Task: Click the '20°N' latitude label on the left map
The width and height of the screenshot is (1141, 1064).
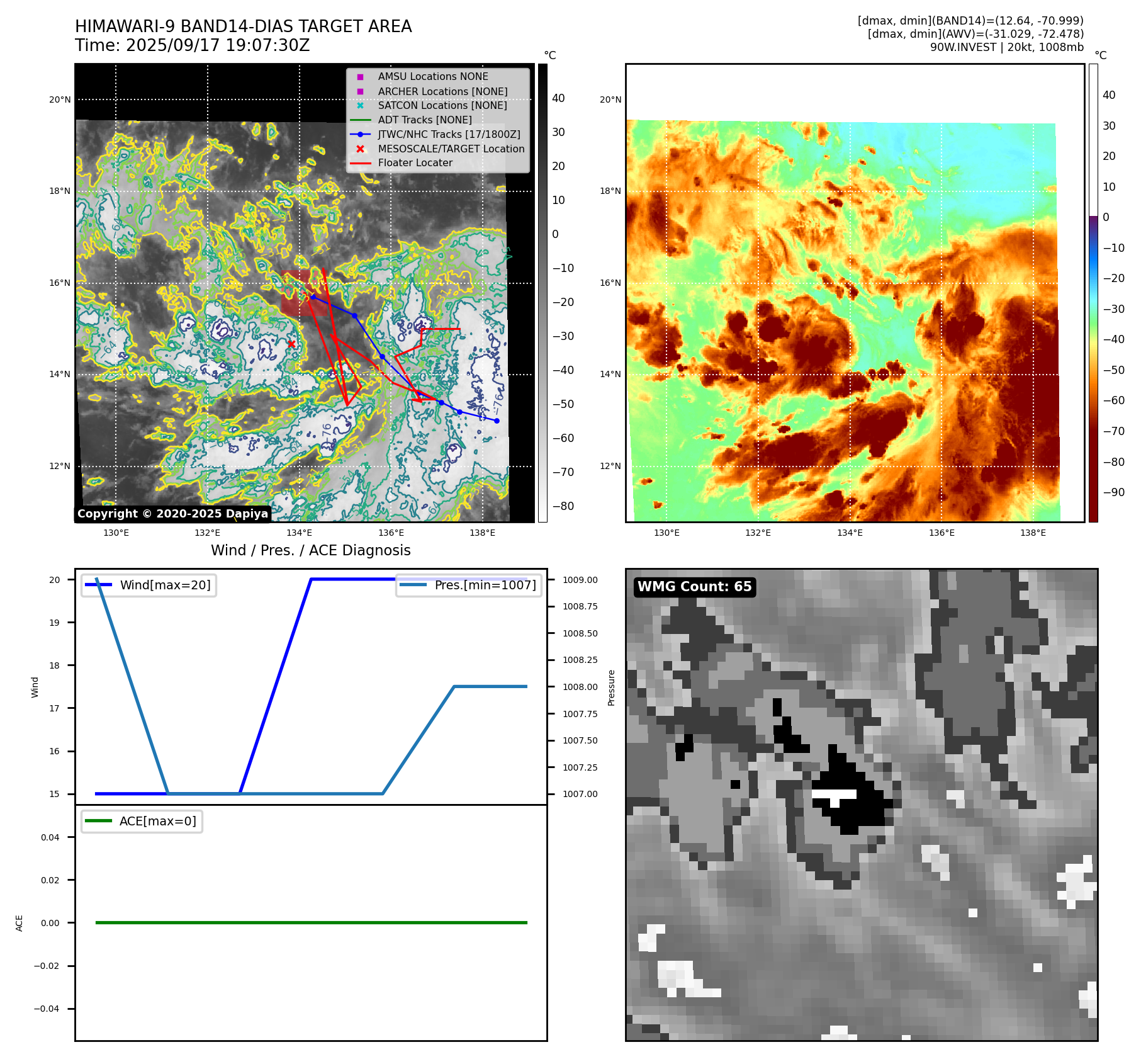Action: pos(60,99)
